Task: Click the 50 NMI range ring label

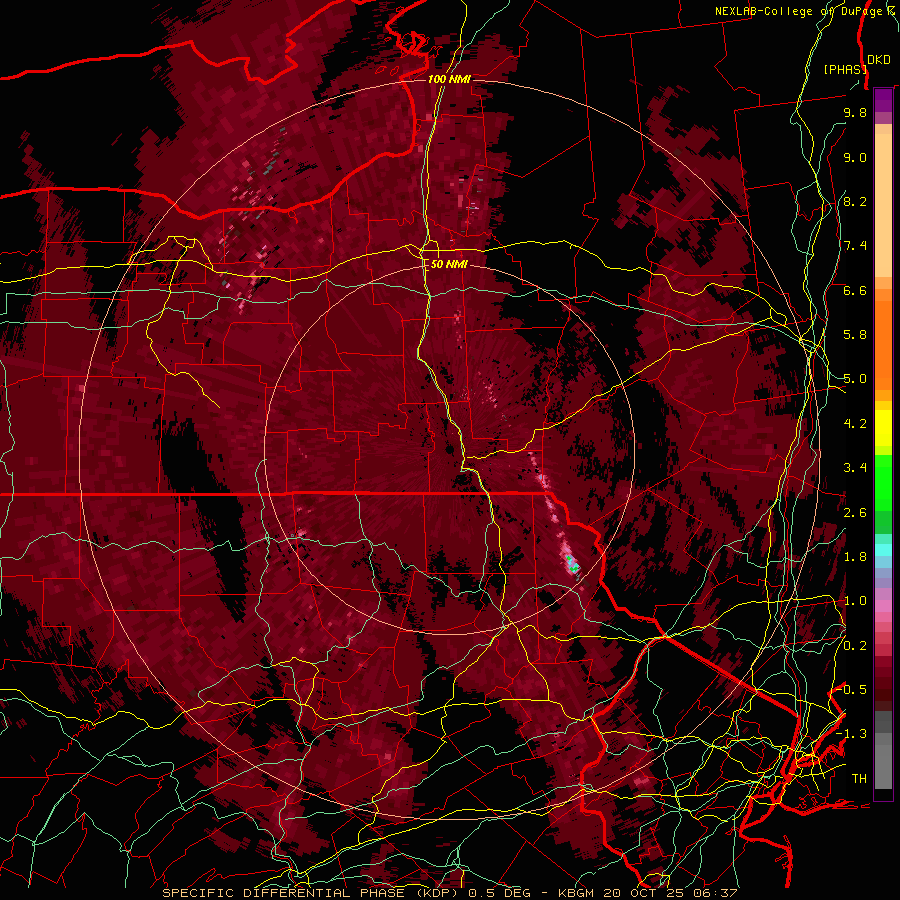Action: tap(449, 264)
